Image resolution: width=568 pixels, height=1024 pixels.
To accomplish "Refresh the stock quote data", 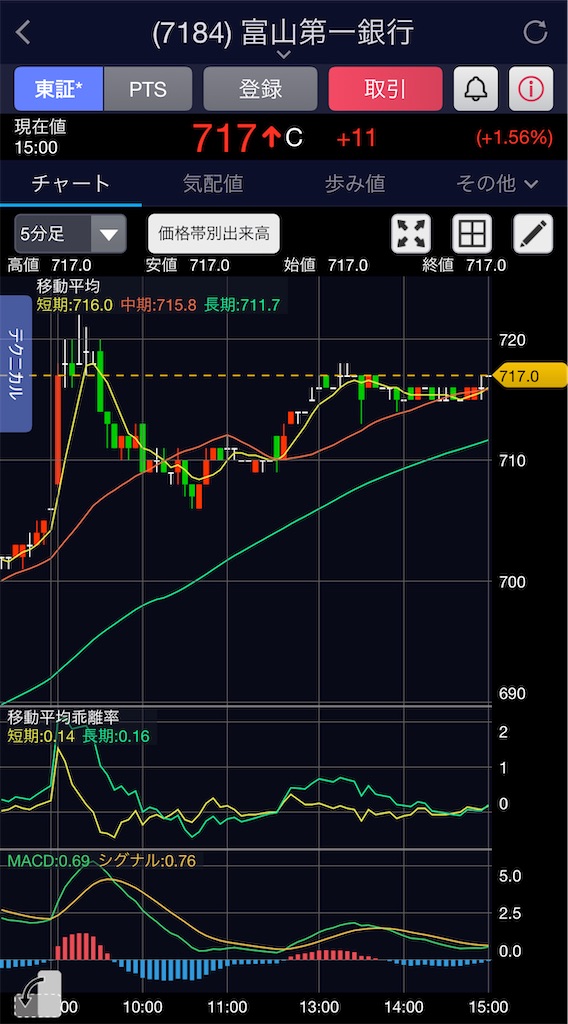I will click(535, 32).
